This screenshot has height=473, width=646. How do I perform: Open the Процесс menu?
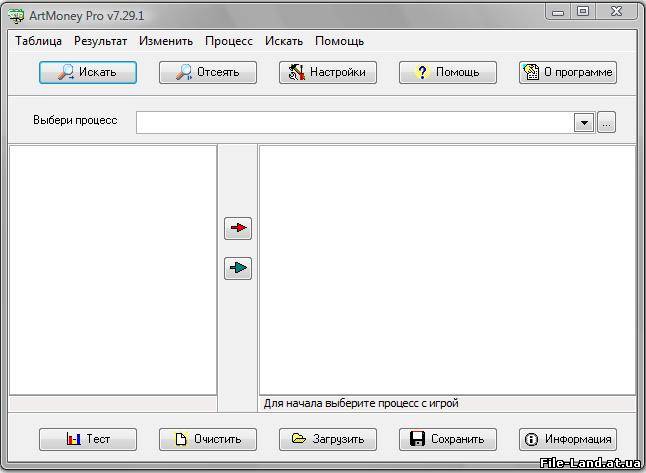(229, 41)
